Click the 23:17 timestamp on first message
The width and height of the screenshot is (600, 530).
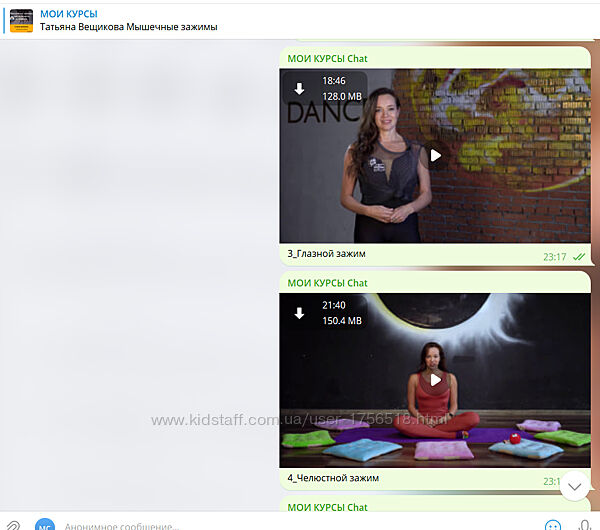point(554,257)
